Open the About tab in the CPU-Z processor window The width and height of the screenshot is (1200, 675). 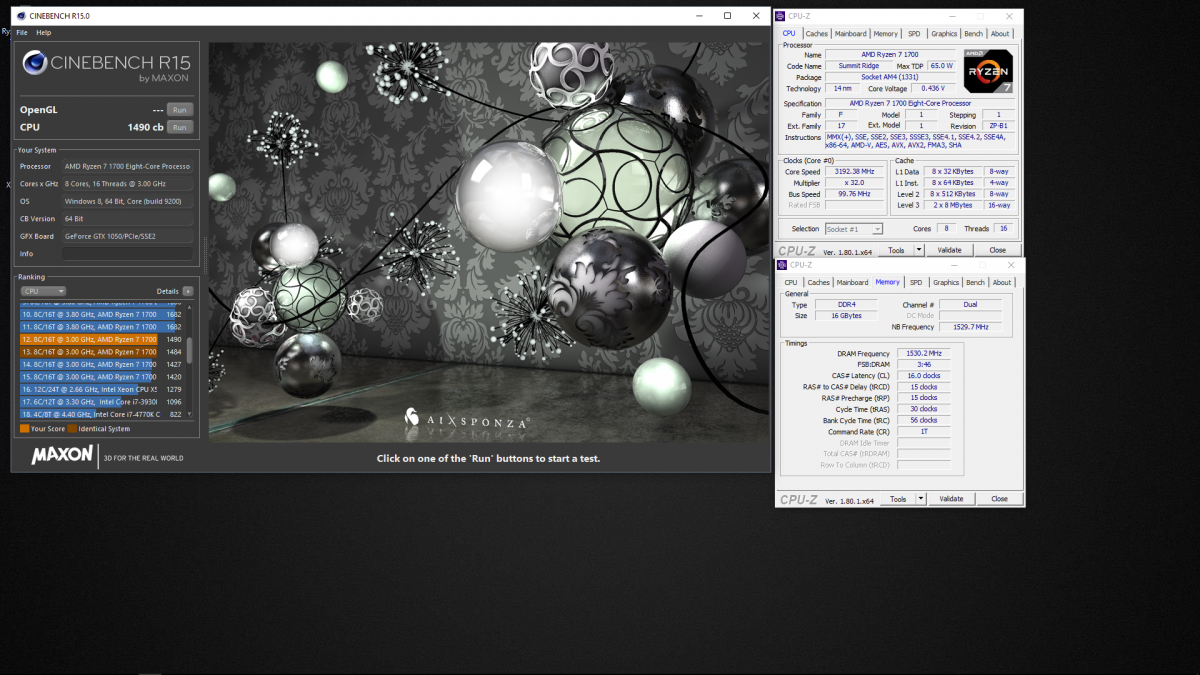pos(1000,33)
